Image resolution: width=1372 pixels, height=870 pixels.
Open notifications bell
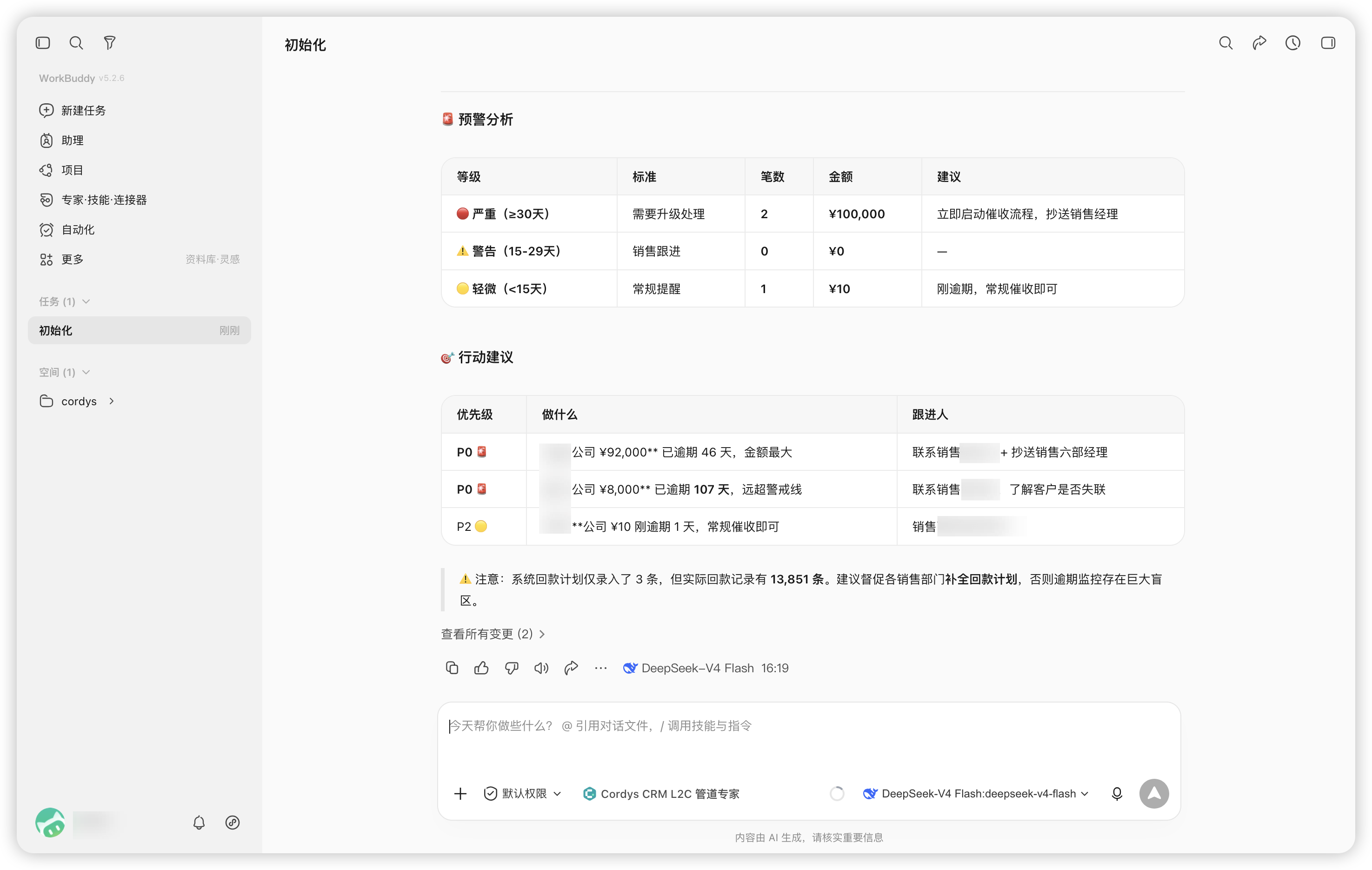[x=199, y=822]
